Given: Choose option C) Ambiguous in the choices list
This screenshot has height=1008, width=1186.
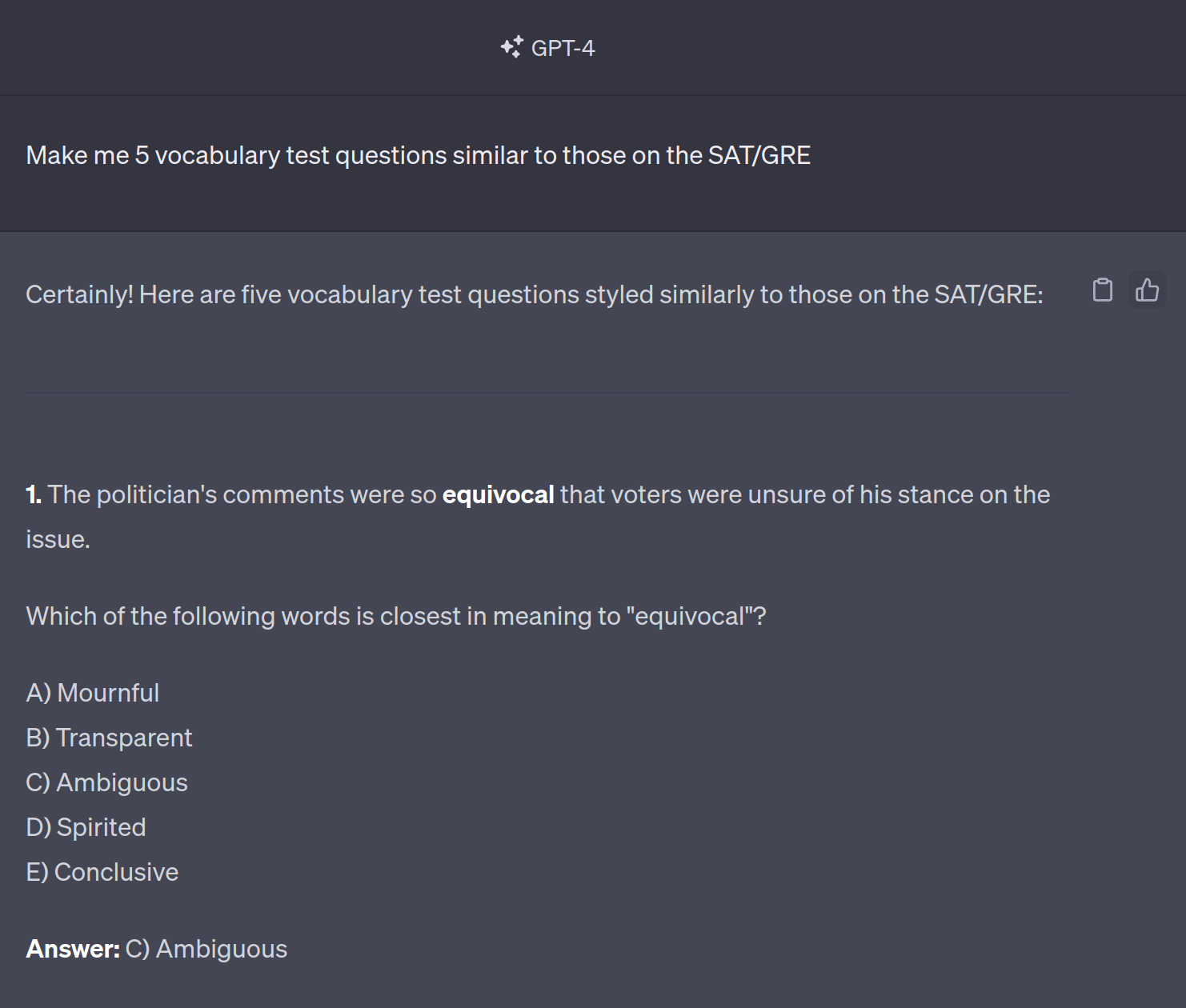Looking at the screenshot, I should (x=106, y=782).
